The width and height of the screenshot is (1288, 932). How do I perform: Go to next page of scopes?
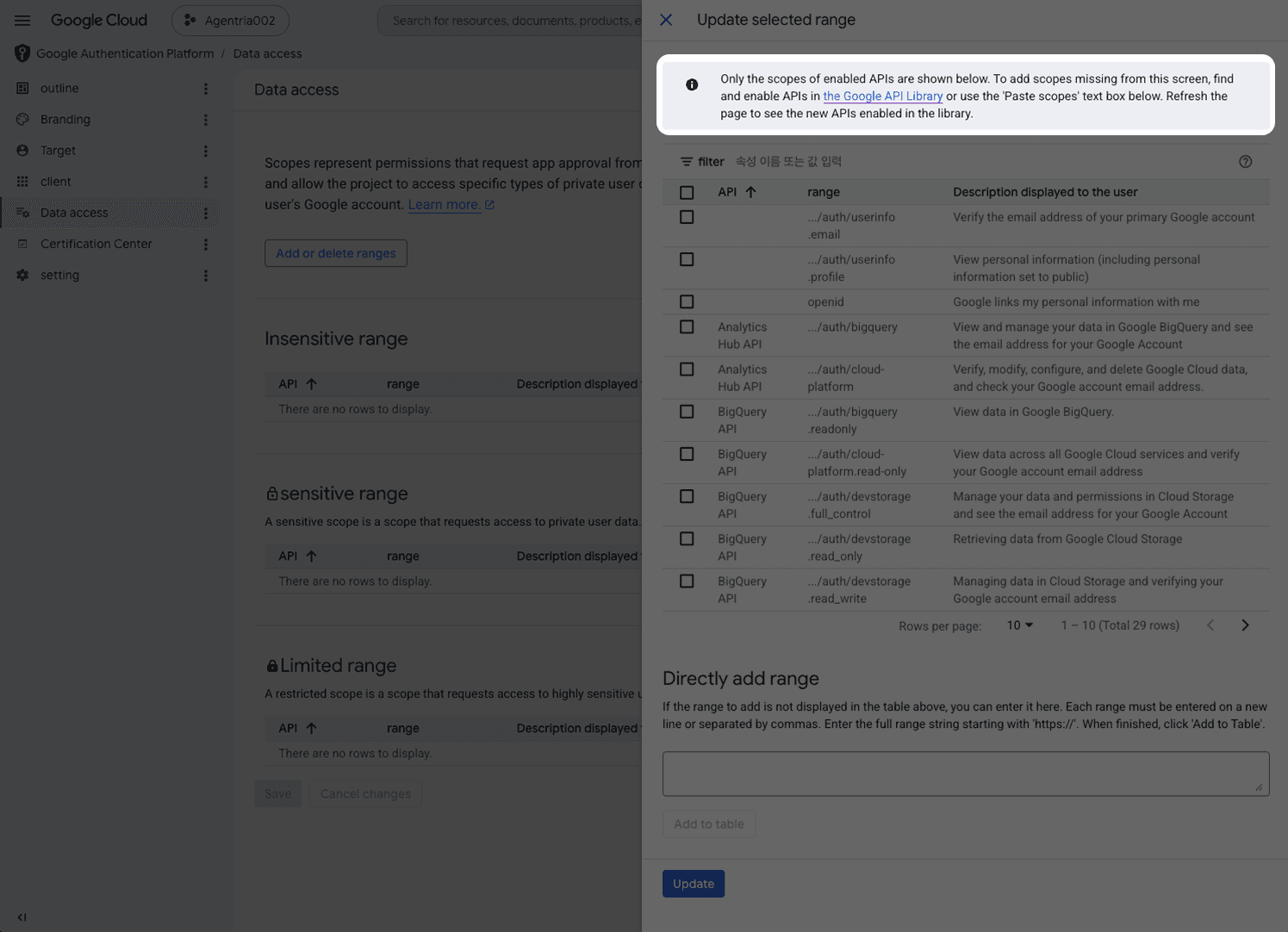pyautogui.click(x=1245, y=625)
